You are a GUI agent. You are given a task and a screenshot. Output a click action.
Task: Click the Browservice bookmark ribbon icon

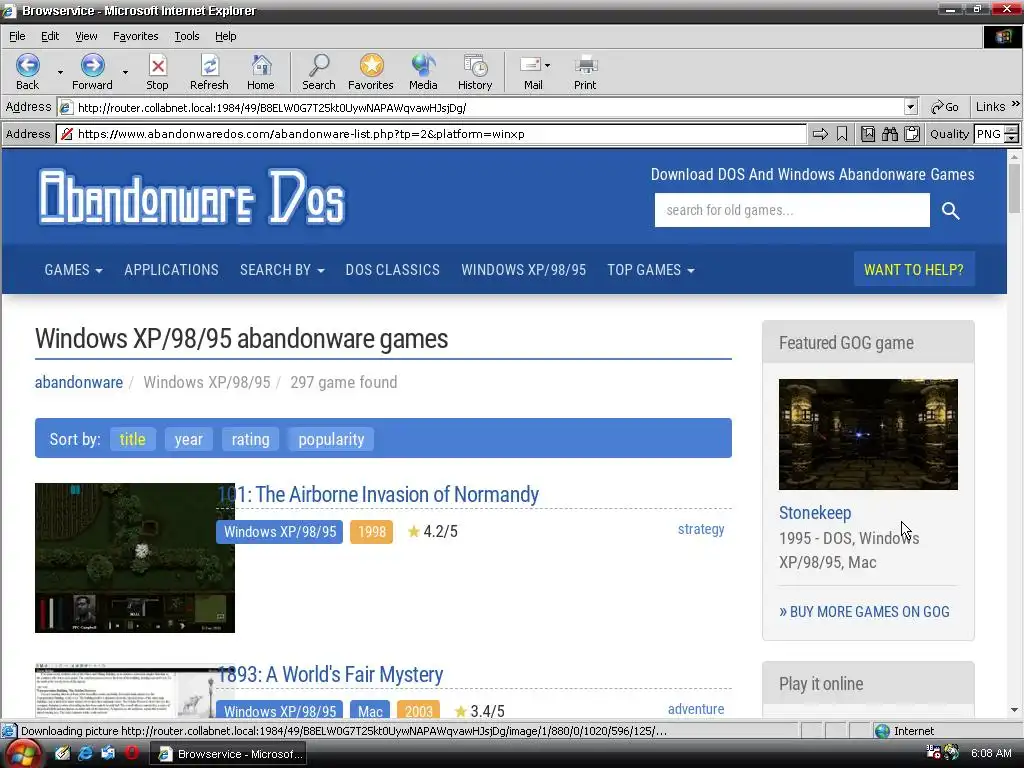coord(842,134)
